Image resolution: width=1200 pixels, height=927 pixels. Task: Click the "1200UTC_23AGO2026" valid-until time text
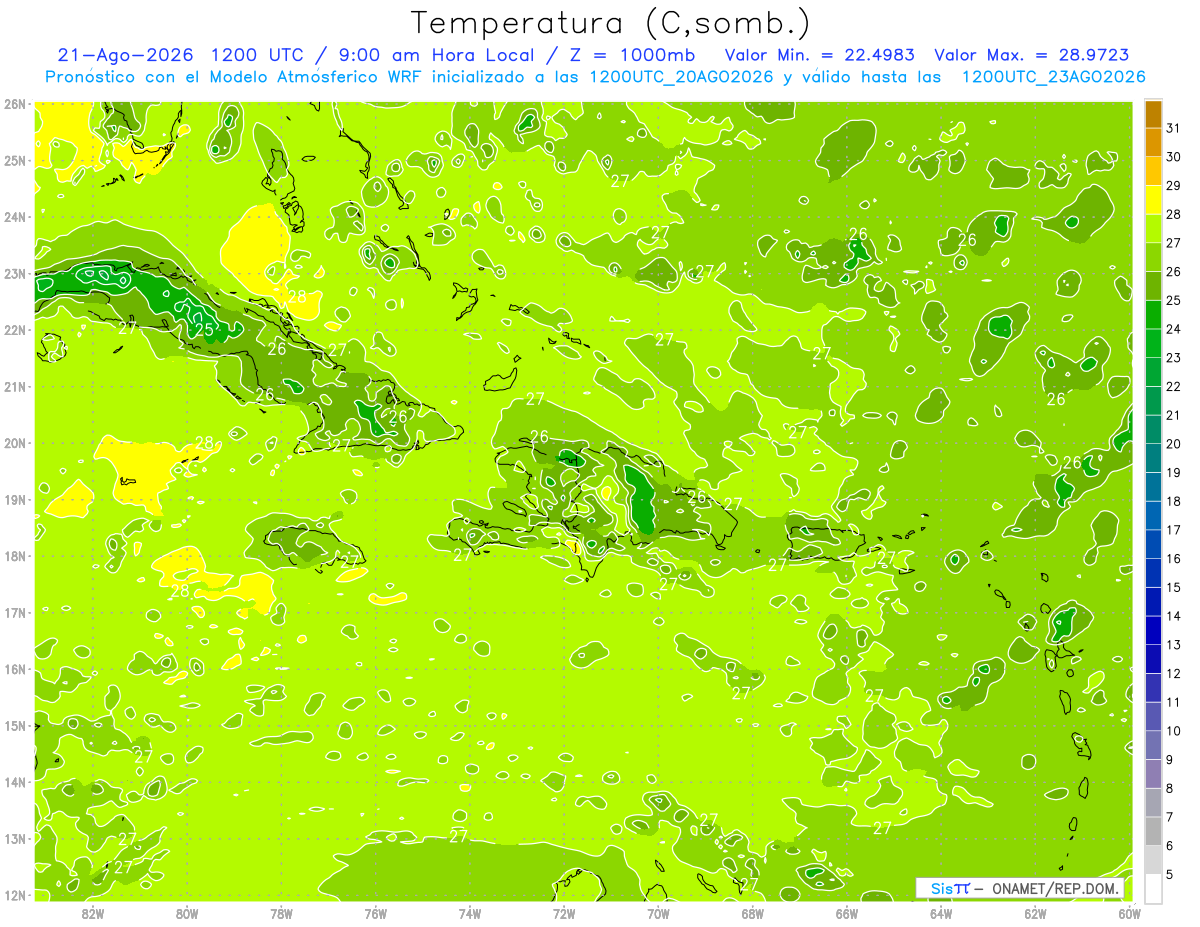point(1053,77)
